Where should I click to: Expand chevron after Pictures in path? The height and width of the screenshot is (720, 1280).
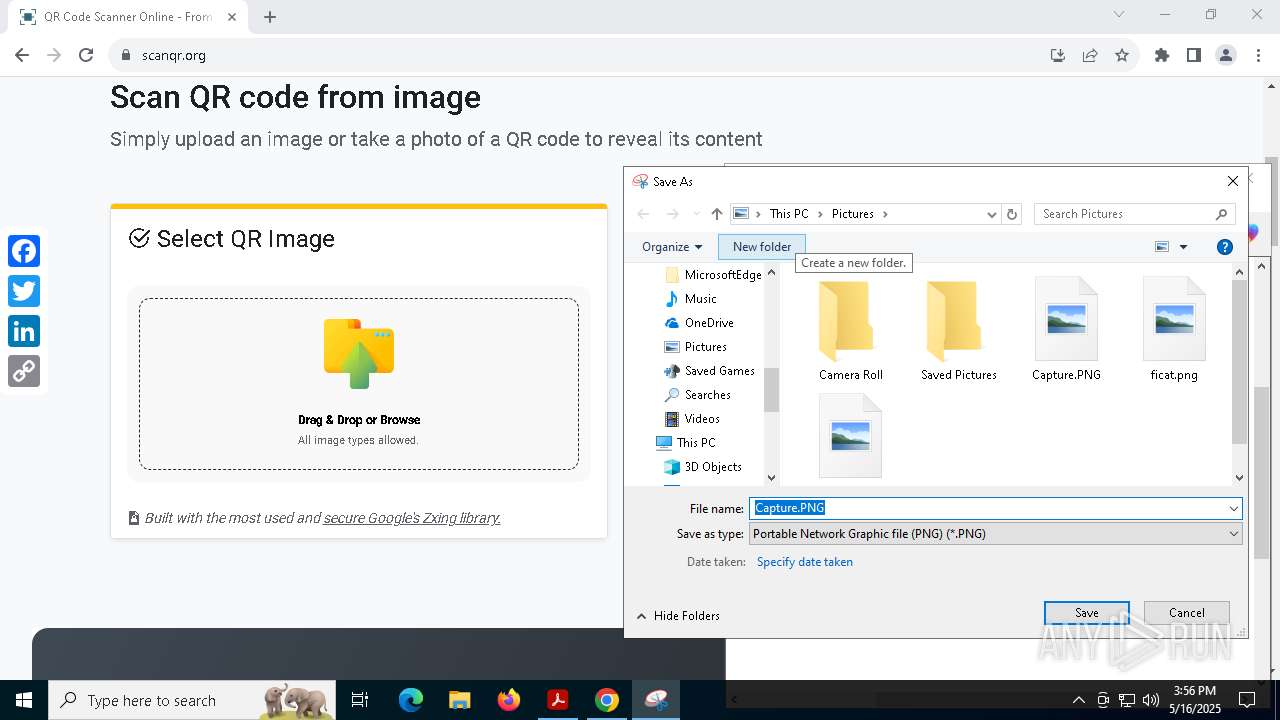coord(885,214)
